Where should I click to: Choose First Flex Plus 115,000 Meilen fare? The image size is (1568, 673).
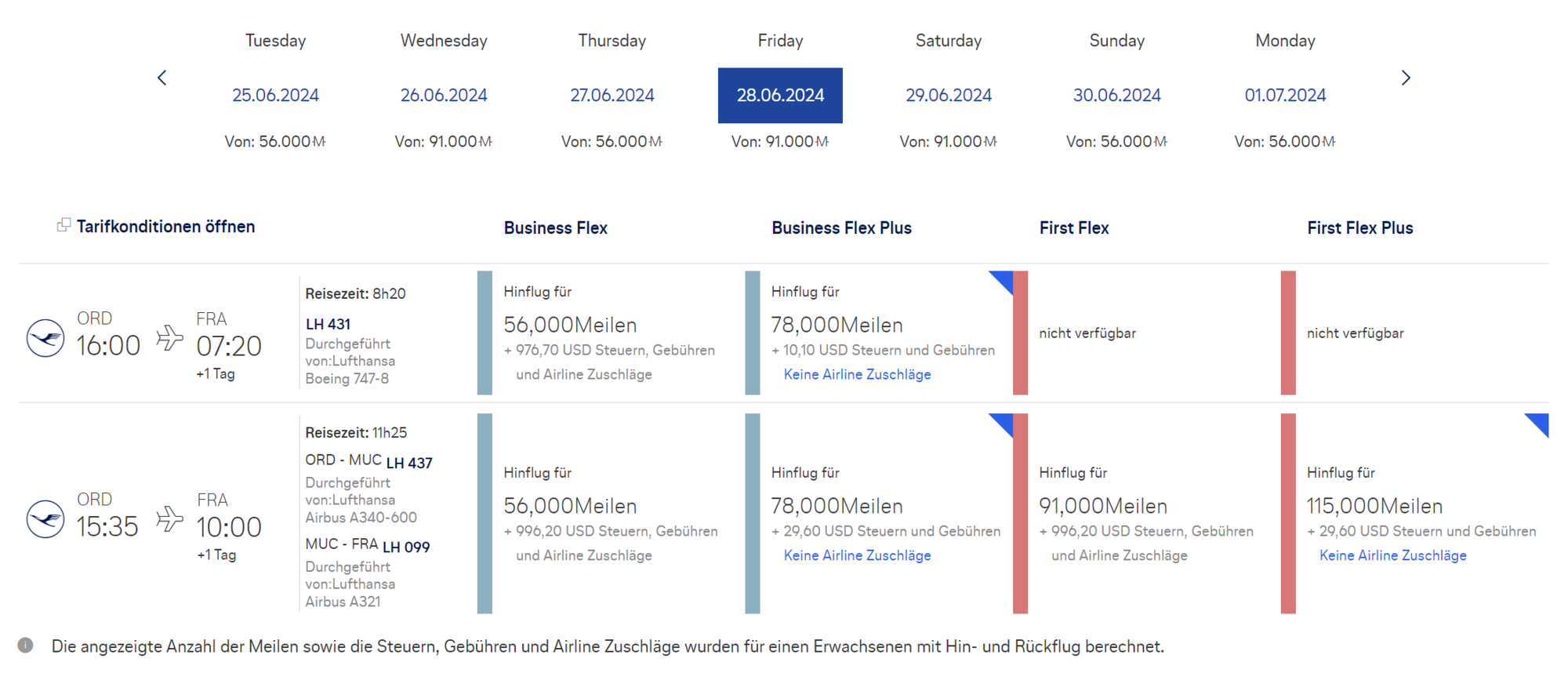coord(1374,507)
